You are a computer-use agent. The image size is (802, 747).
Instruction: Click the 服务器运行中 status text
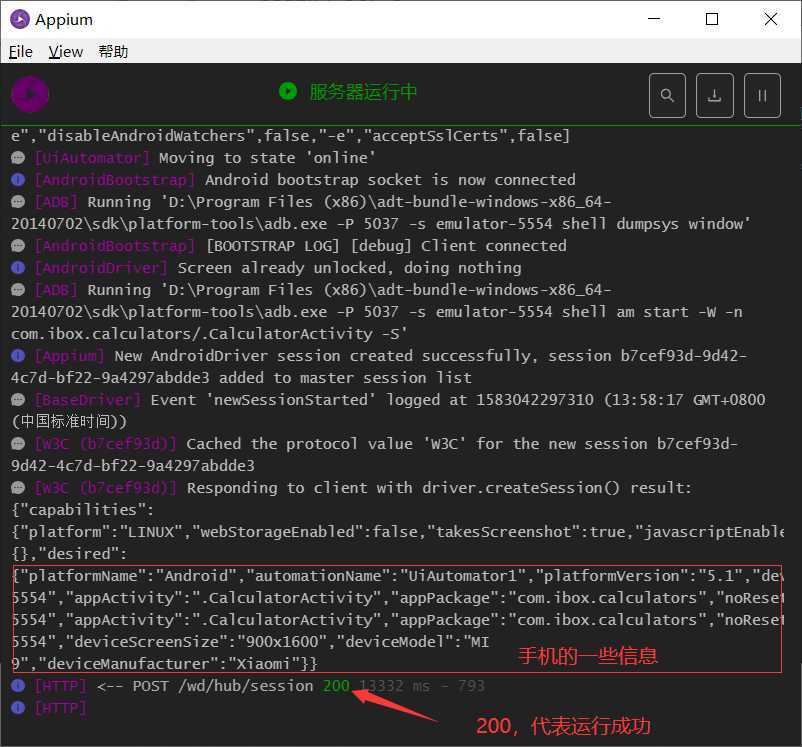pyautogui.click(x=363, y=92)
